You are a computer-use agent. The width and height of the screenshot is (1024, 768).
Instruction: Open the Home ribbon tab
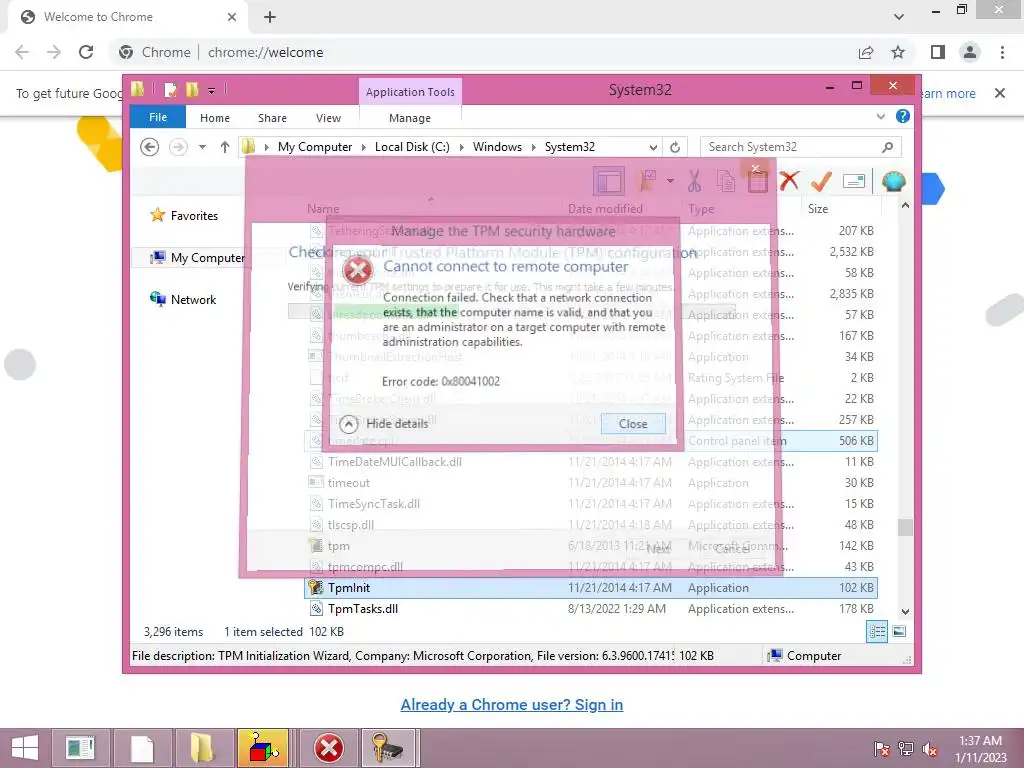click(x=215, y=118)
